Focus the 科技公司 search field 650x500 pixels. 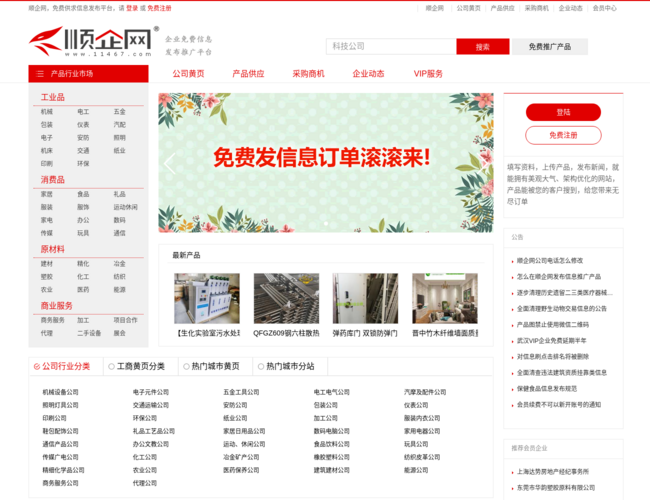click(391, 46)
